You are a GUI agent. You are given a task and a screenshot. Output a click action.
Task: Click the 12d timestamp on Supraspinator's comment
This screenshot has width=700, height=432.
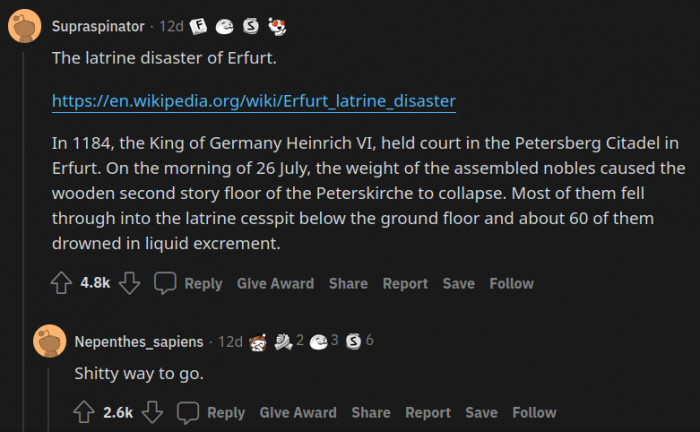[171, 26]
